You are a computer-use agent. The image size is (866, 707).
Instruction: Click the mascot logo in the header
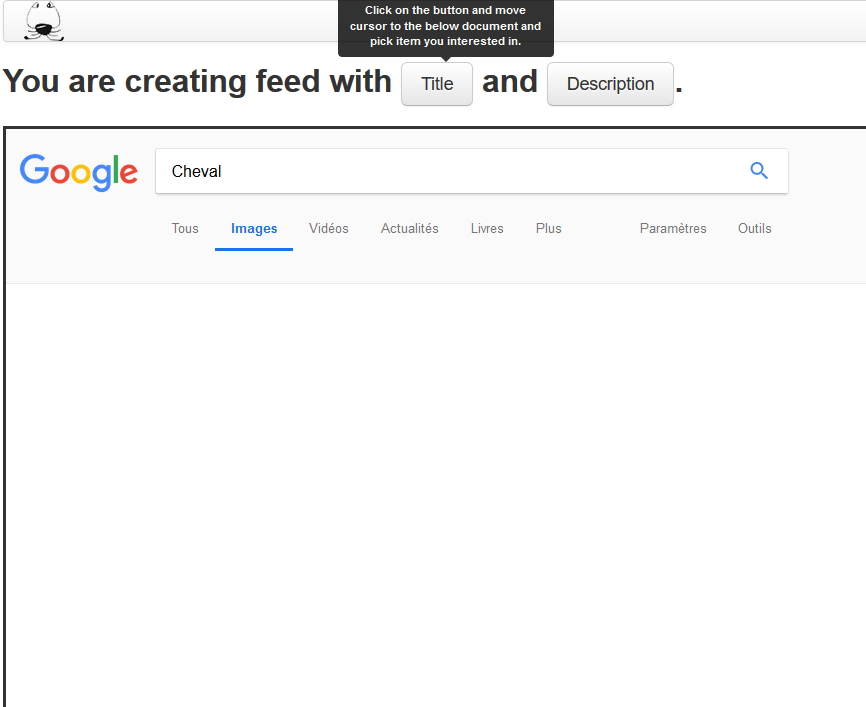pyautogui.click(x=43, y=21)
